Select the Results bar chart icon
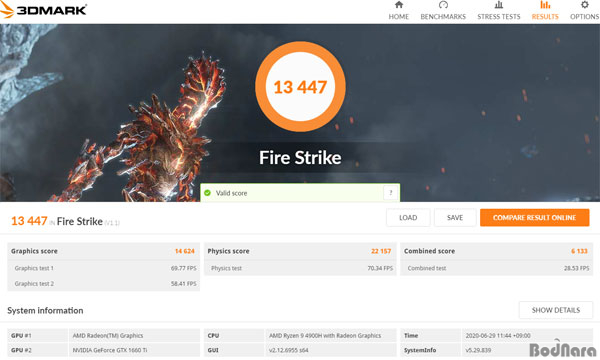This screenshot has width=600, height=360. (x=545, y=5)
